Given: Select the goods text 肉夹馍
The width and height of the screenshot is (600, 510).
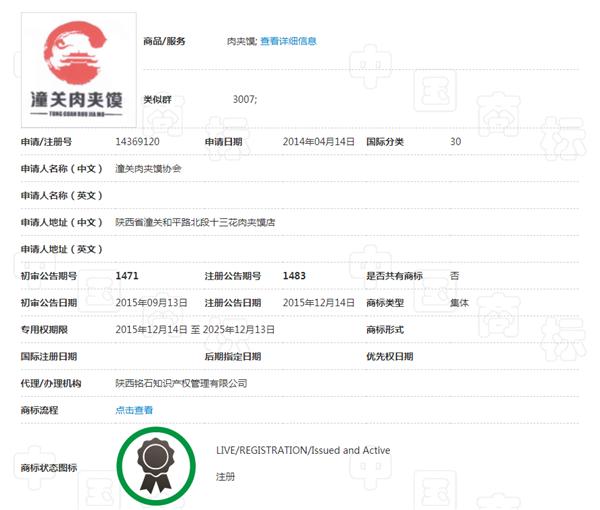Looking at the screenshot, I should tap(242, 41).
